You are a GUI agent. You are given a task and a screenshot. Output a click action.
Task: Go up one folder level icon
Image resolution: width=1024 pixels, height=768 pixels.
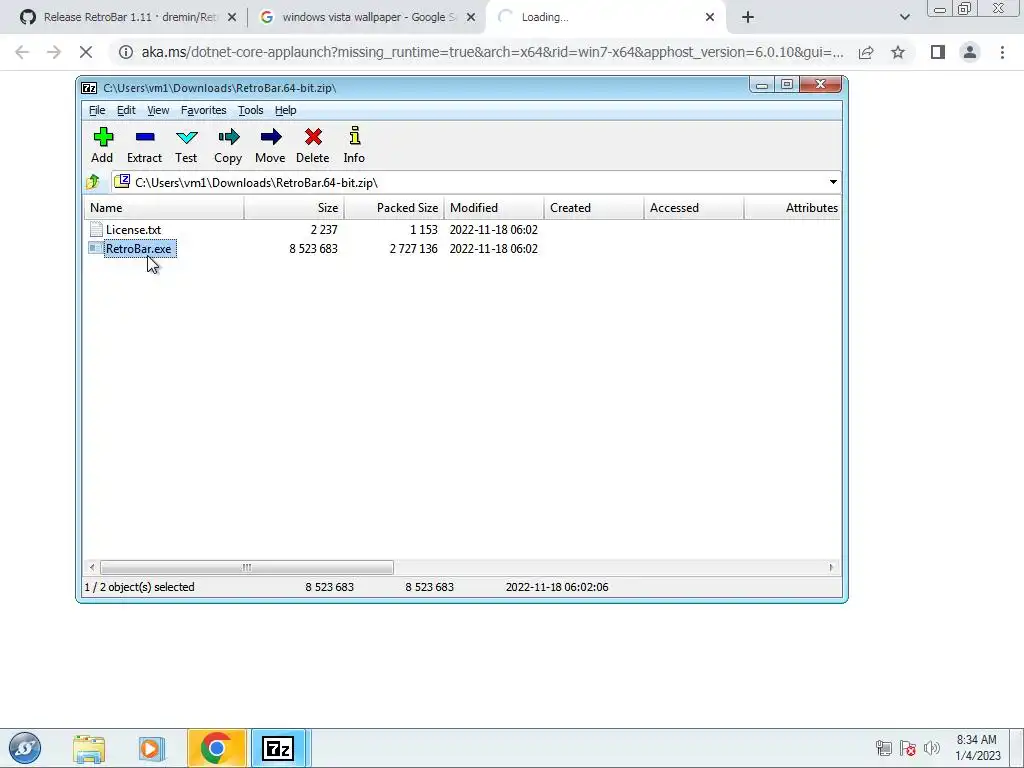(x=93, y=182)
